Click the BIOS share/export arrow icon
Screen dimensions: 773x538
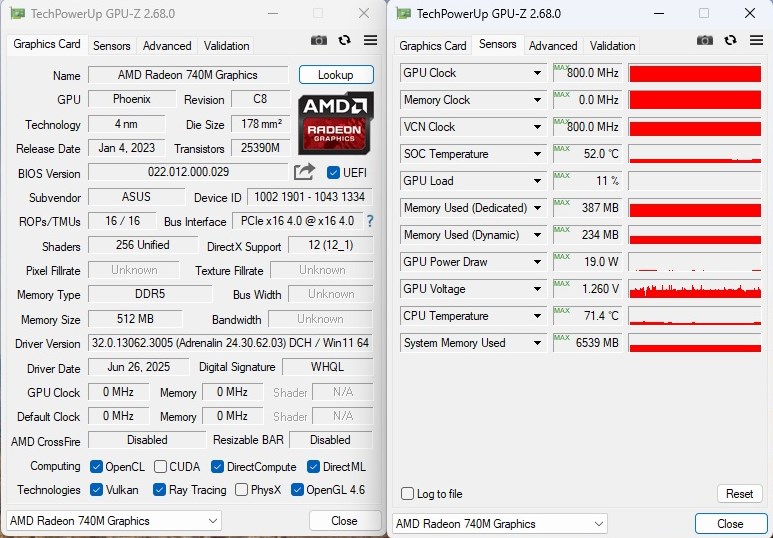[304, 172]
